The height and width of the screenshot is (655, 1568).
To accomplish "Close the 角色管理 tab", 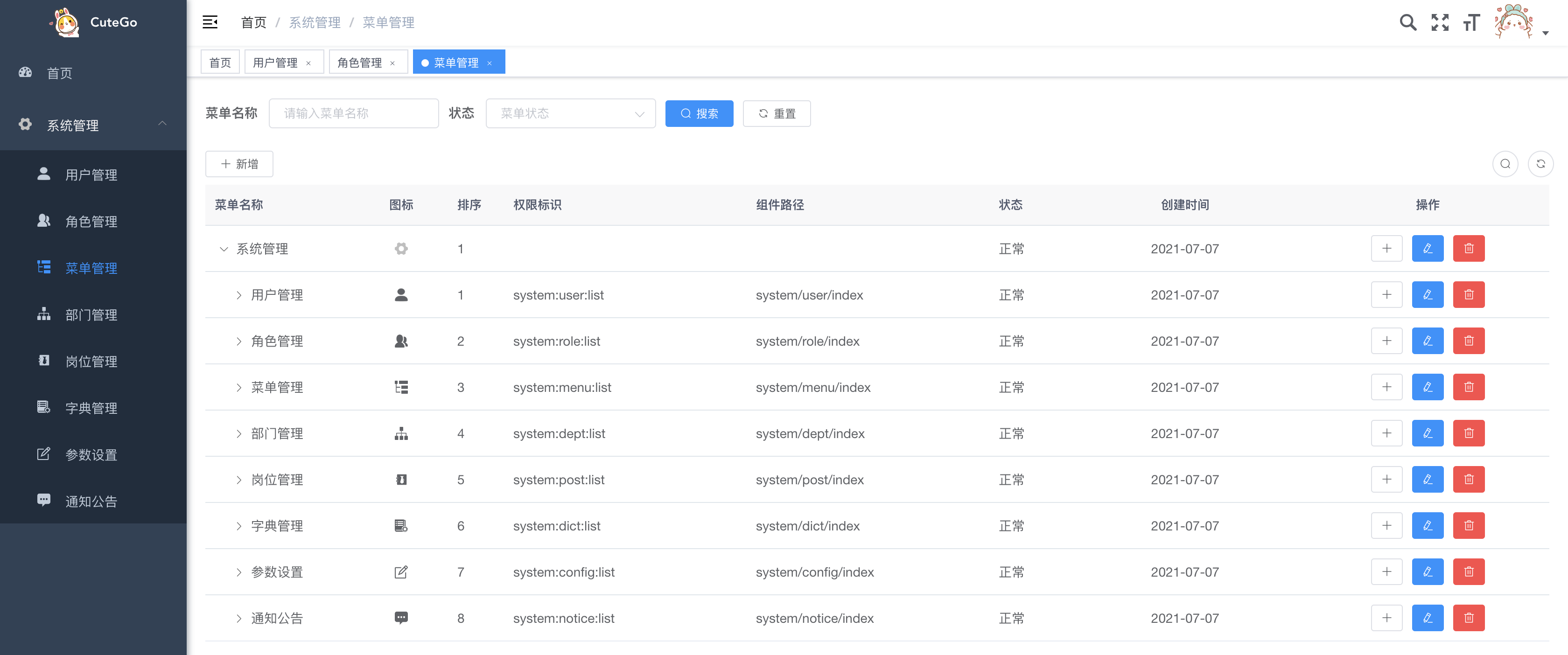I will coord(392,63).
